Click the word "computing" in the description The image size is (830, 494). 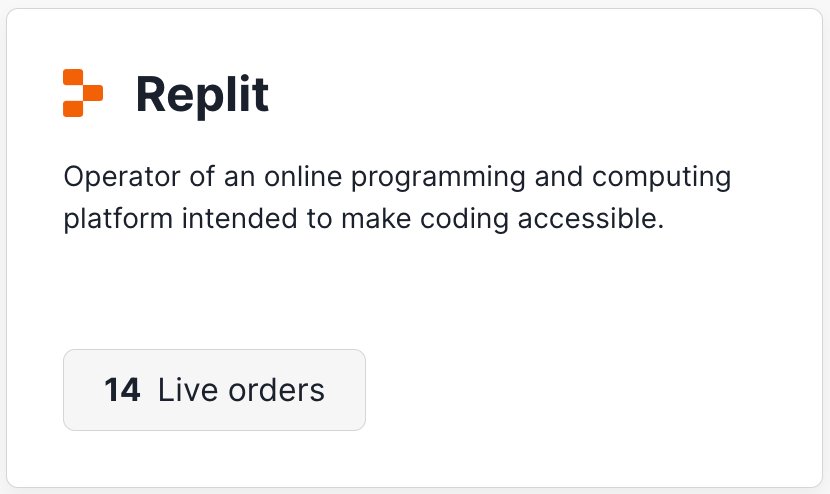click(x=662, y=178)
